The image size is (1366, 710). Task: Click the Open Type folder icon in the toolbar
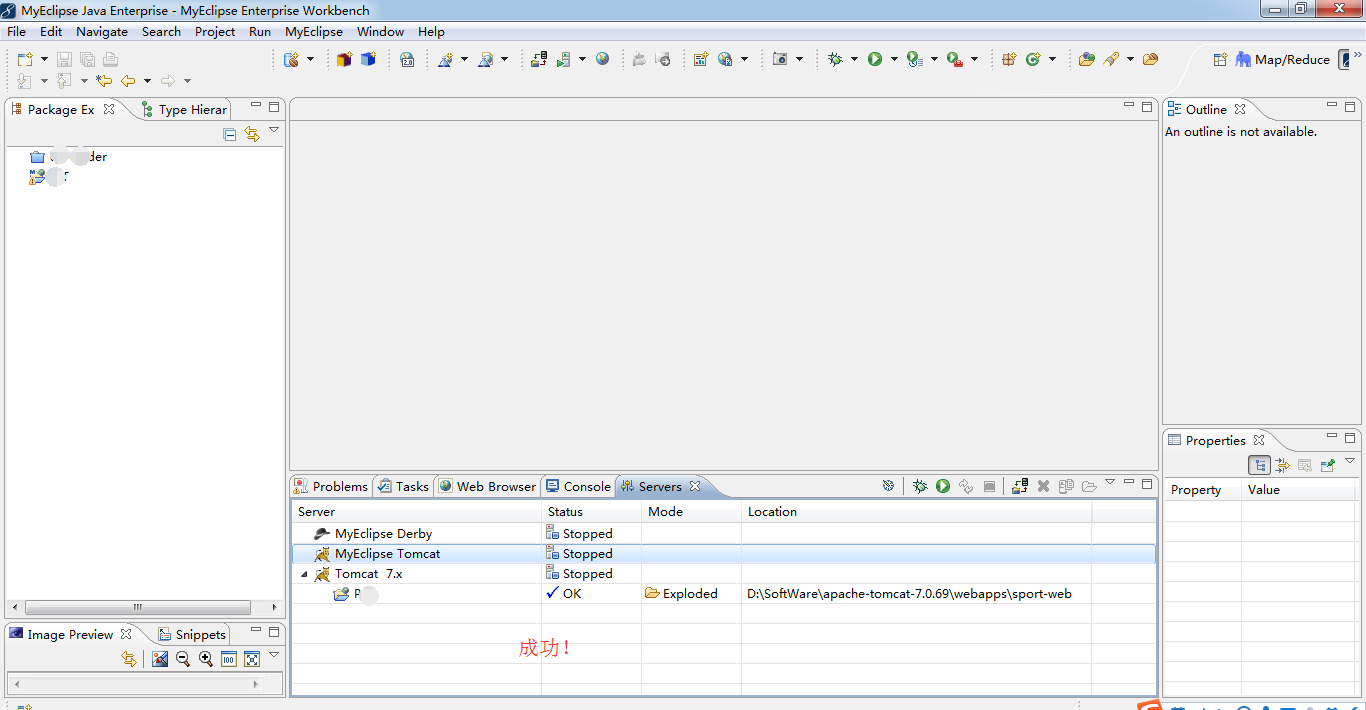coord(1087,60)
